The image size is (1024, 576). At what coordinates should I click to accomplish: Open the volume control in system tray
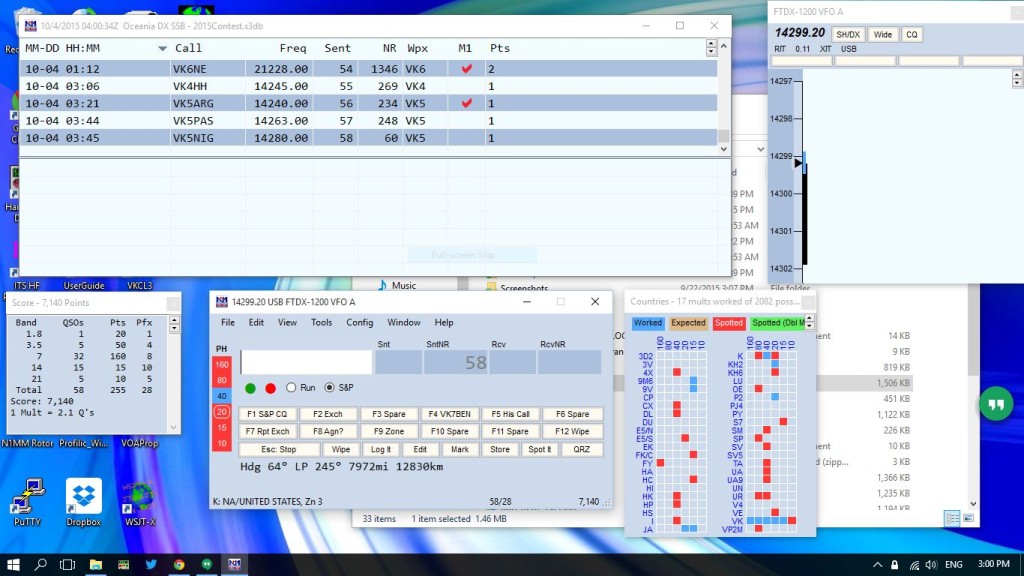pos(931,565)
